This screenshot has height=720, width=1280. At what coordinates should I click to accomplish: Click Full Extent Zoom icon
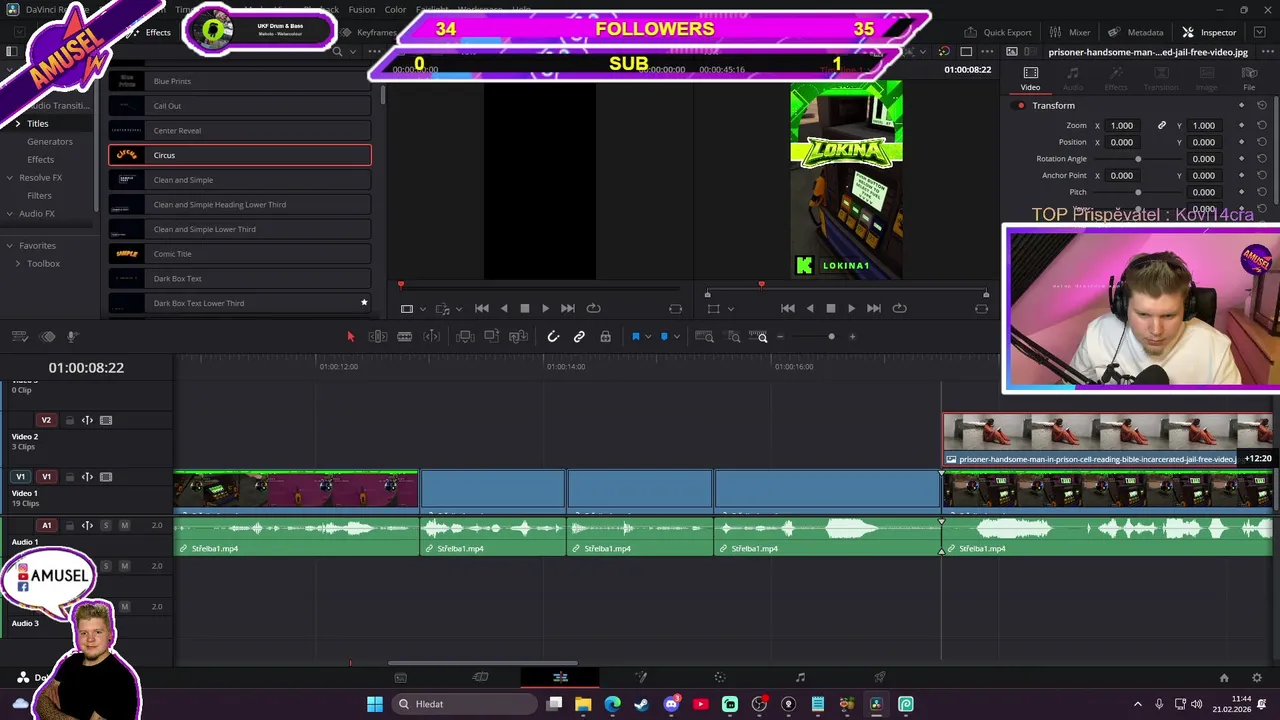(704, 337)
